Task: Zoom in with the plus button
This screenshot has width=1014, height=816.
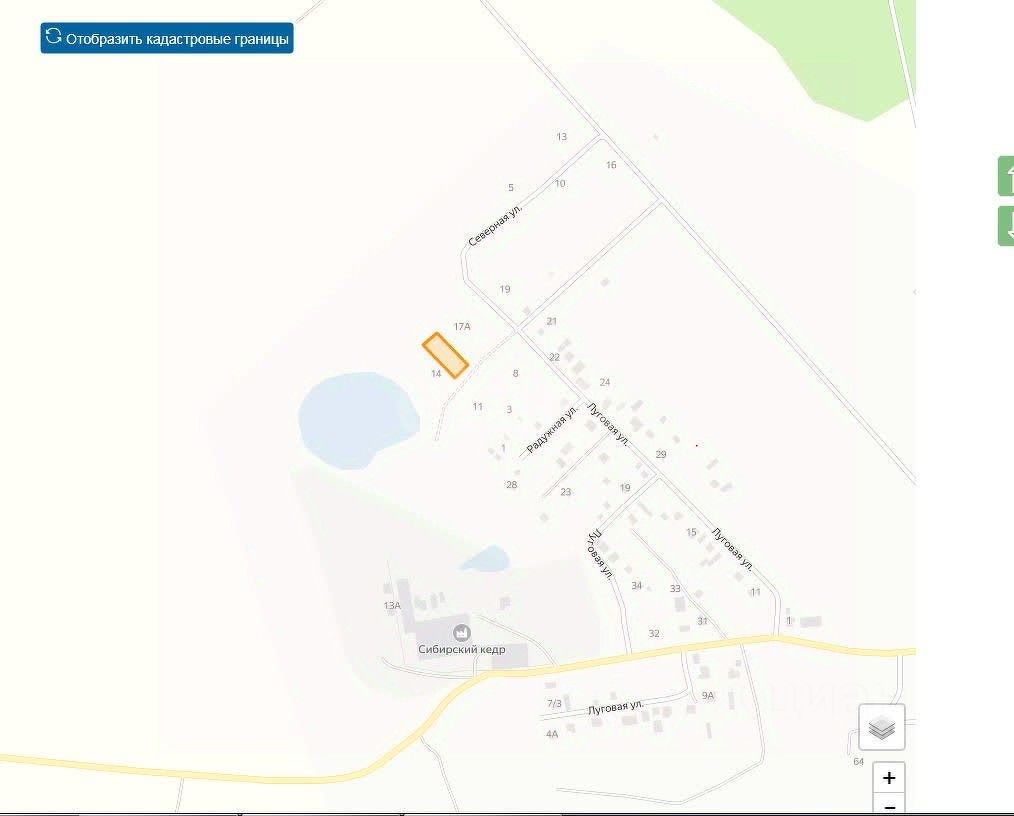Action: click(x=889, y=778)
